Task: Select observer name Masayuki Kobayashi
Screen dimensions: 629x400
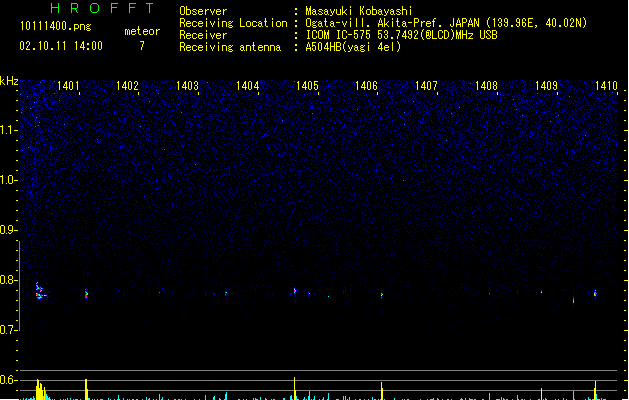Action: click(359, 11)
